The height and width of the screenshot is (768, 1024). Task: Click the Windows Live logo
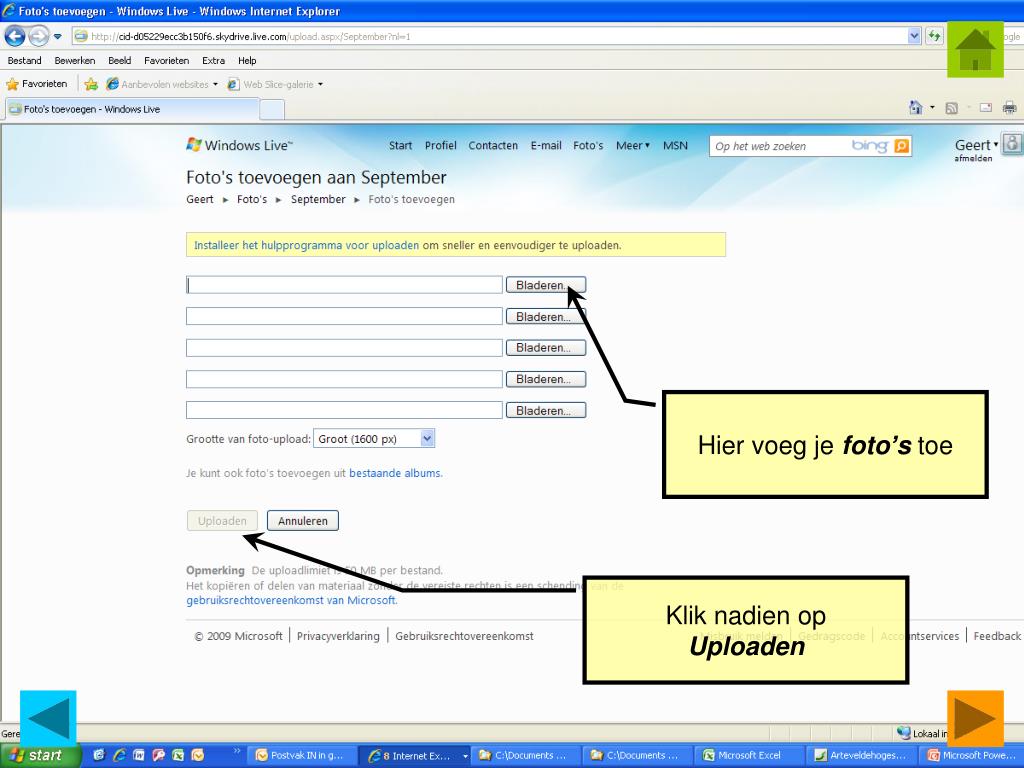tap(239, 145)
